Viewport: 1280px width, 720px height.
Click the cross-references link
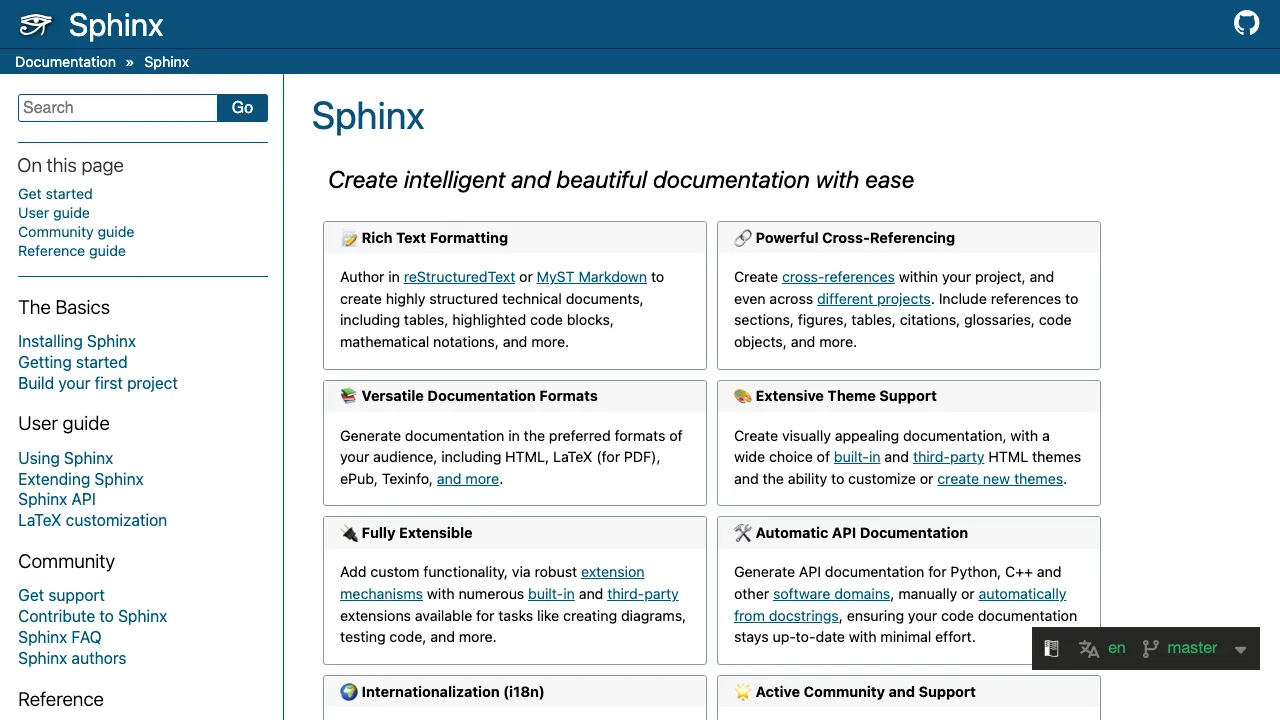point(838,277)
